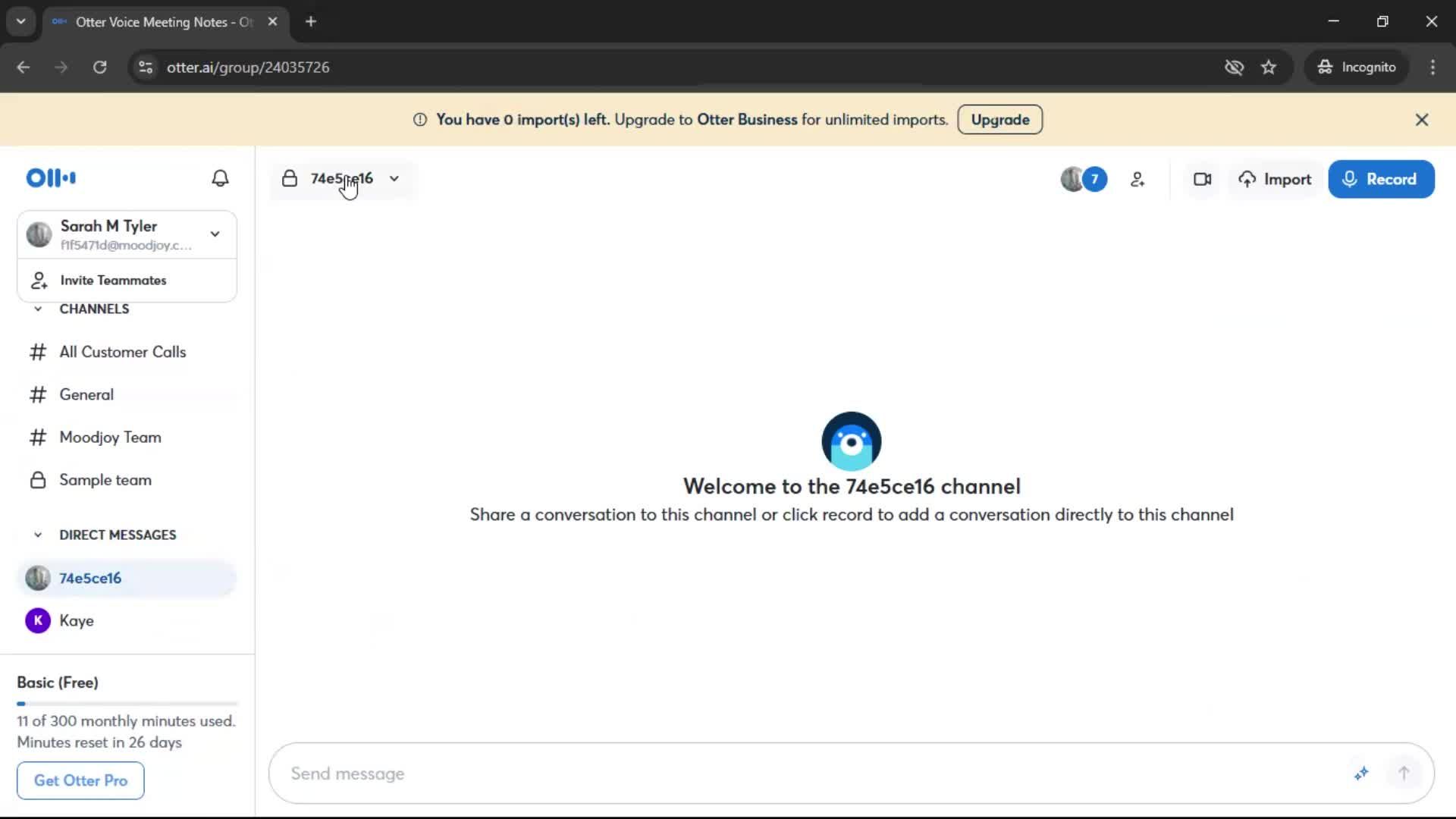Screen dimensions: 1456x819
Task: Dismiss the import upgrade banner
Action: (1422, 120)
